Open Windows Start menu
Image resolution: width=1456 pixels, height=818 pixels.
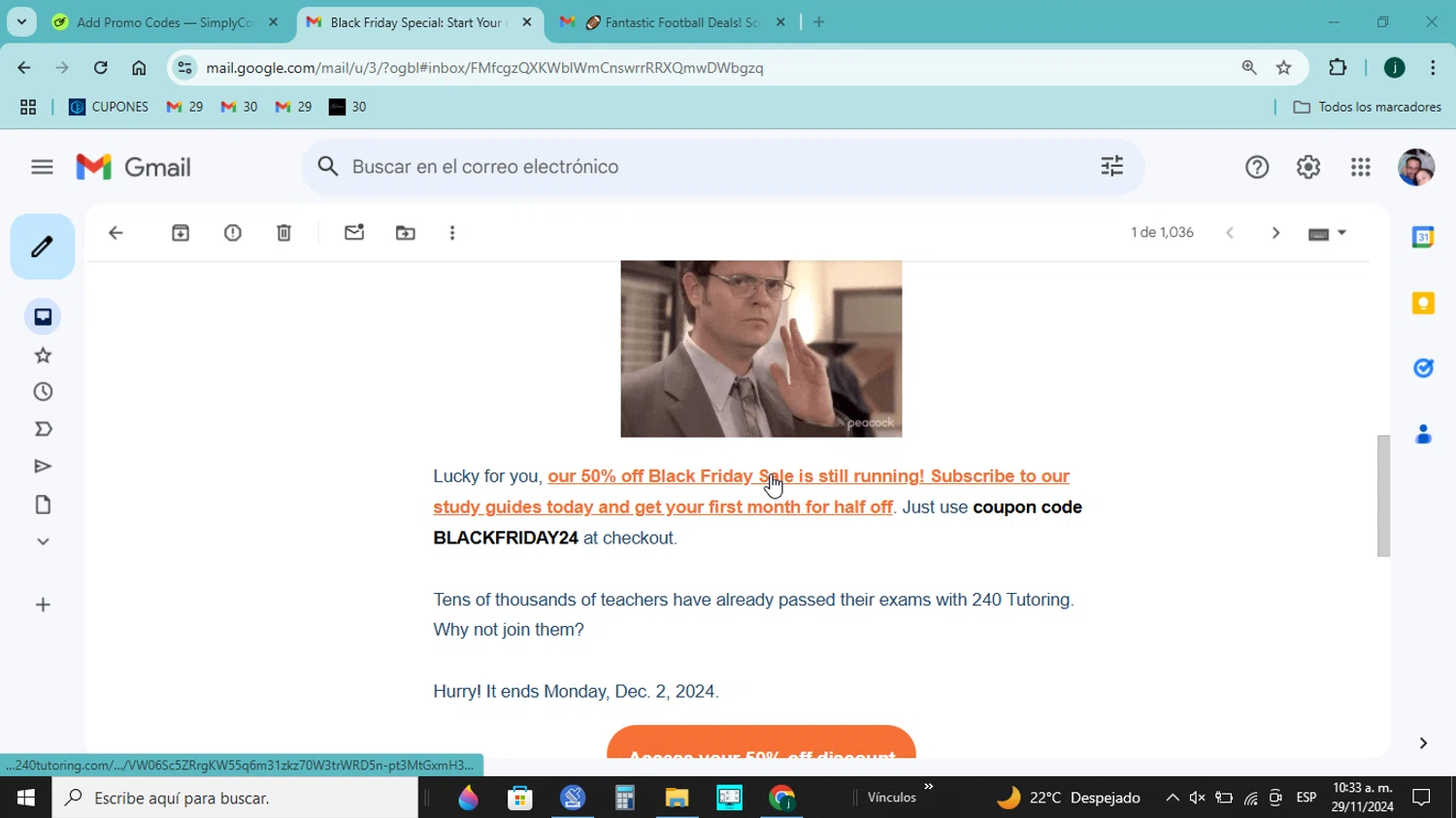click(x=26, y=798)
